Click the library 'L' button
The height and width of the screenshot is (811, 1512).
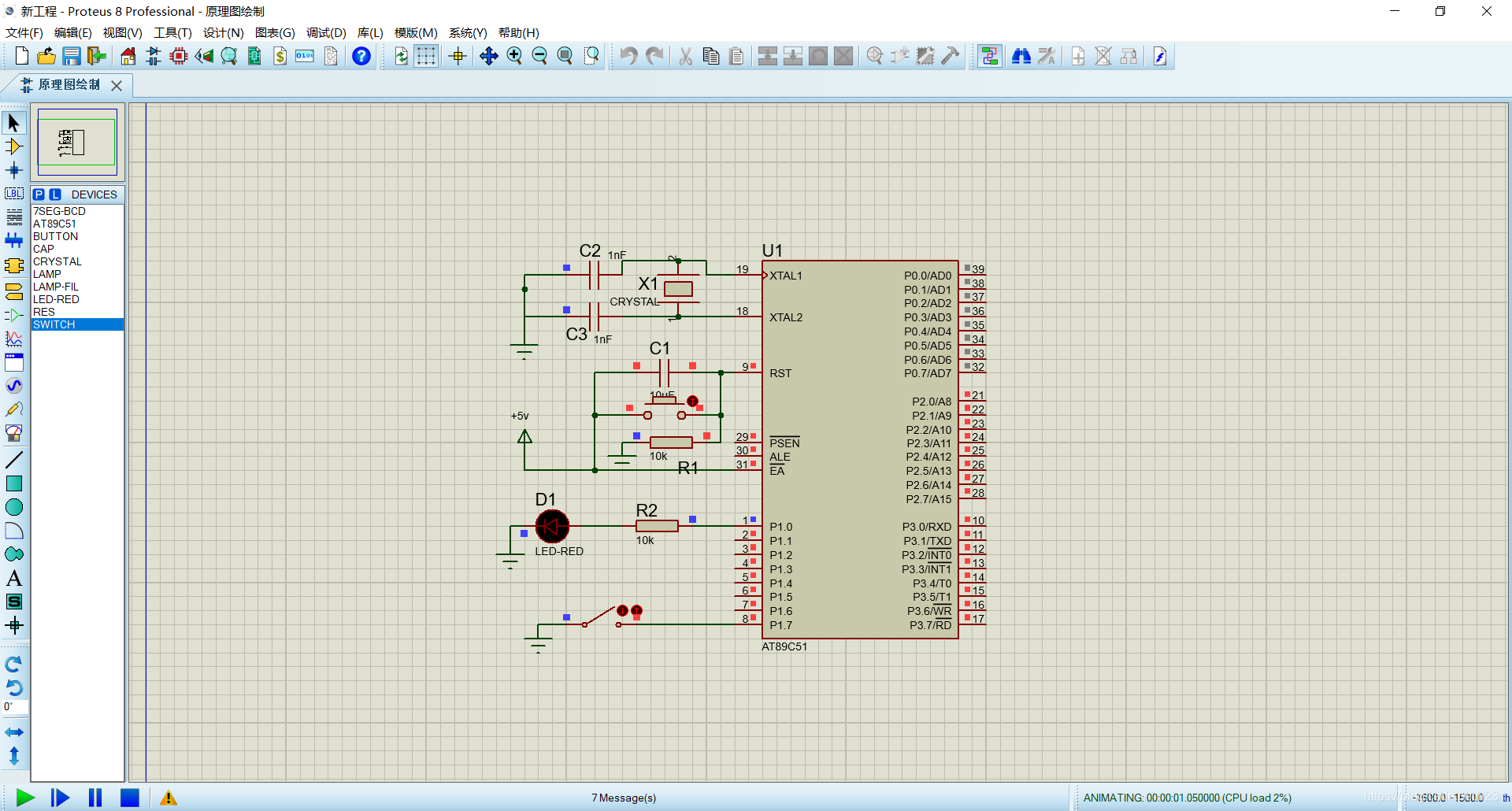coord(55,194)
